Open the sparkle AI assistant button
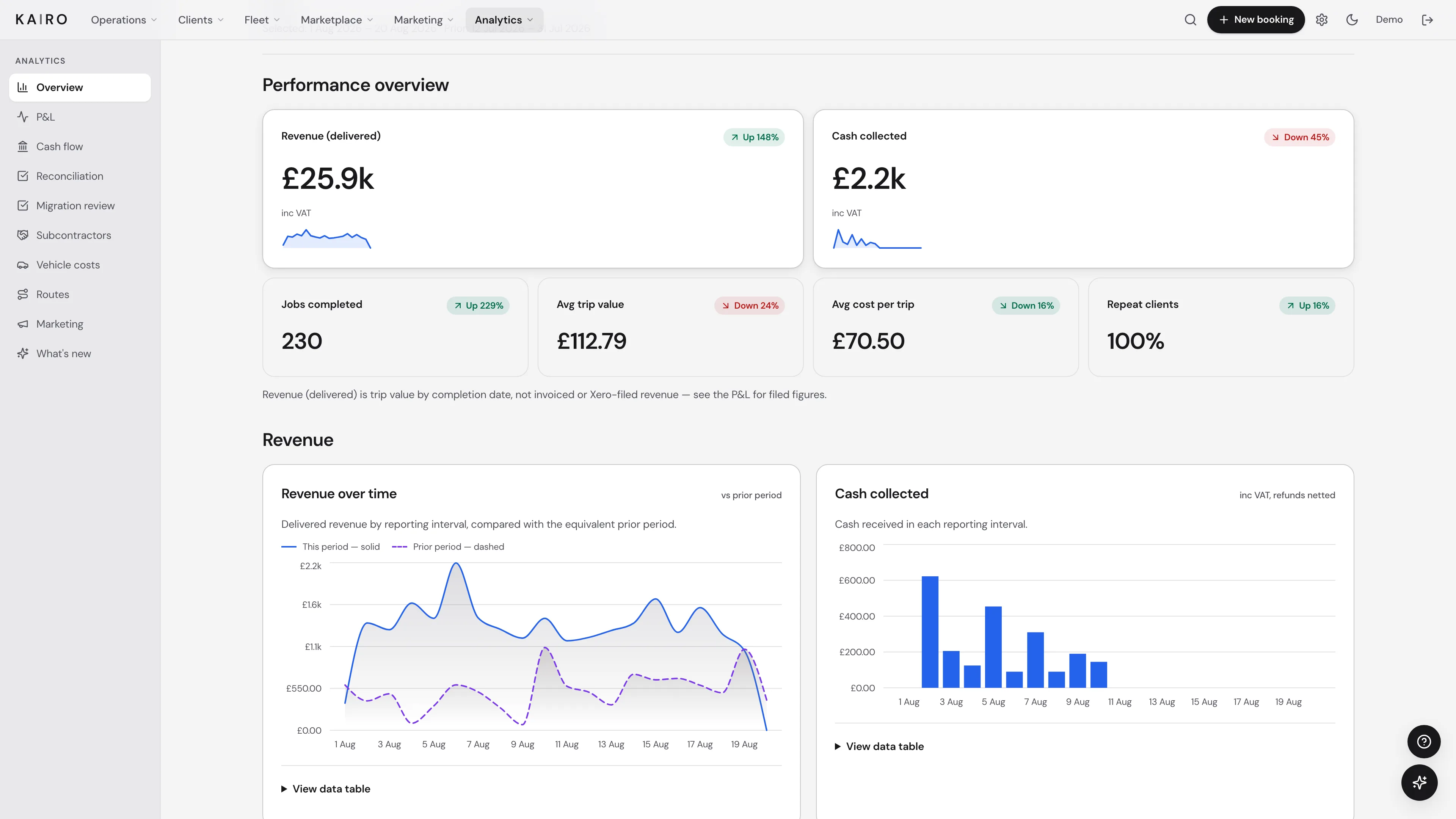The image size is (1456, 819). (x=1419, y=782)
